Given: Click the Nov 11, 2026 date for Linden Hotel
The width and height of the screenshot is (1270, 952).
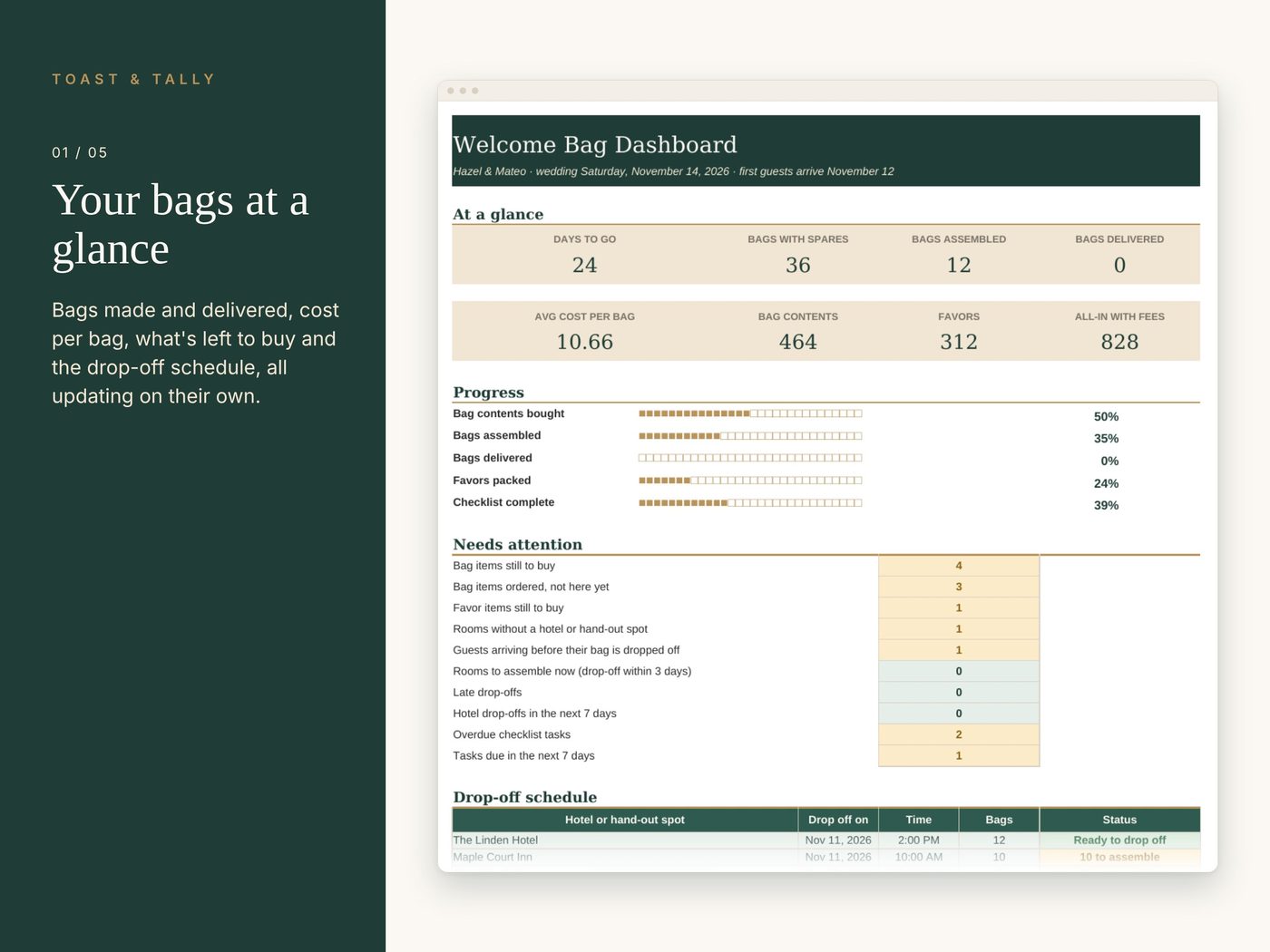Looking at the screenshot, I should tap(838, 840).
